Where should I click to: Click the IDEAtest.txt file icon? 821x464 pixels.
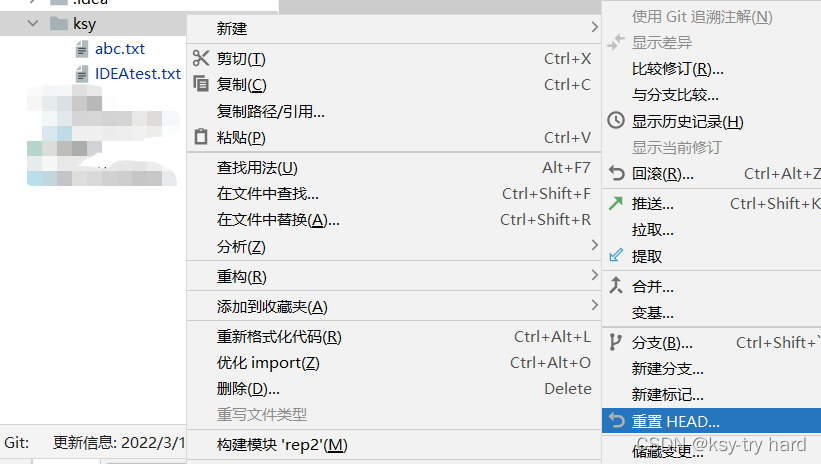pos(82,74)
